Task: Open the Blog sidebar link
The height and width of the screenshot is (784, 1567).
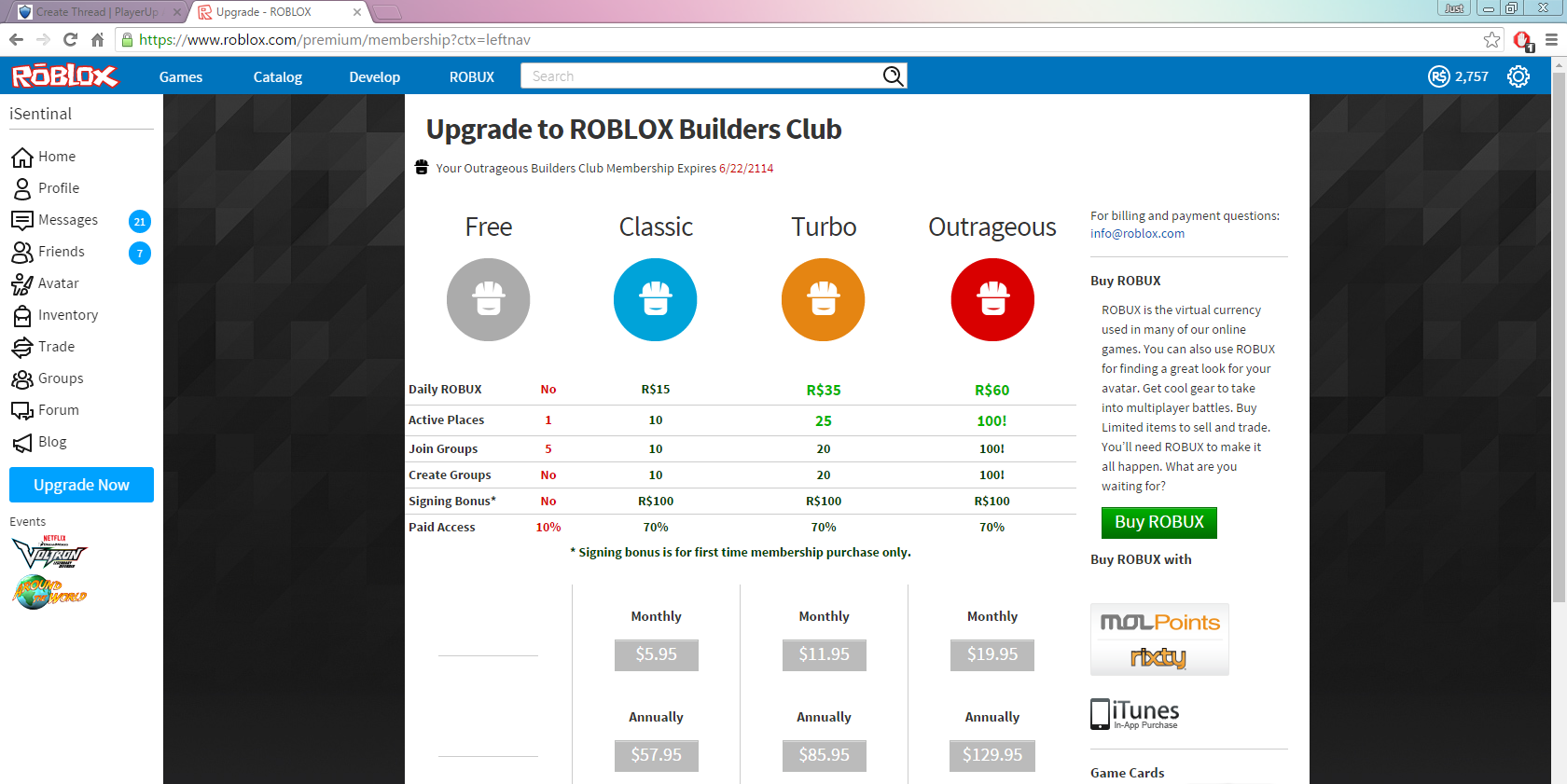Action: click(x=52, y=442)
